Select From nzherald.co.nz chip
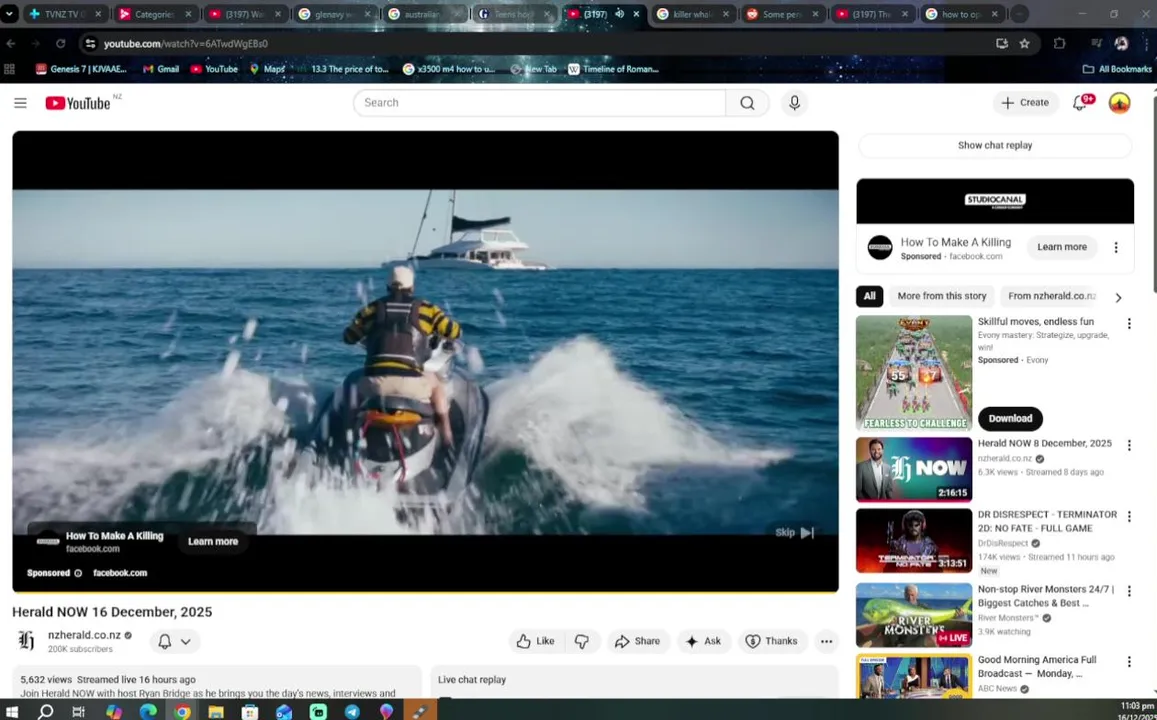The width and height of the screenshot is (1157, 720). tap(1052, 296)
